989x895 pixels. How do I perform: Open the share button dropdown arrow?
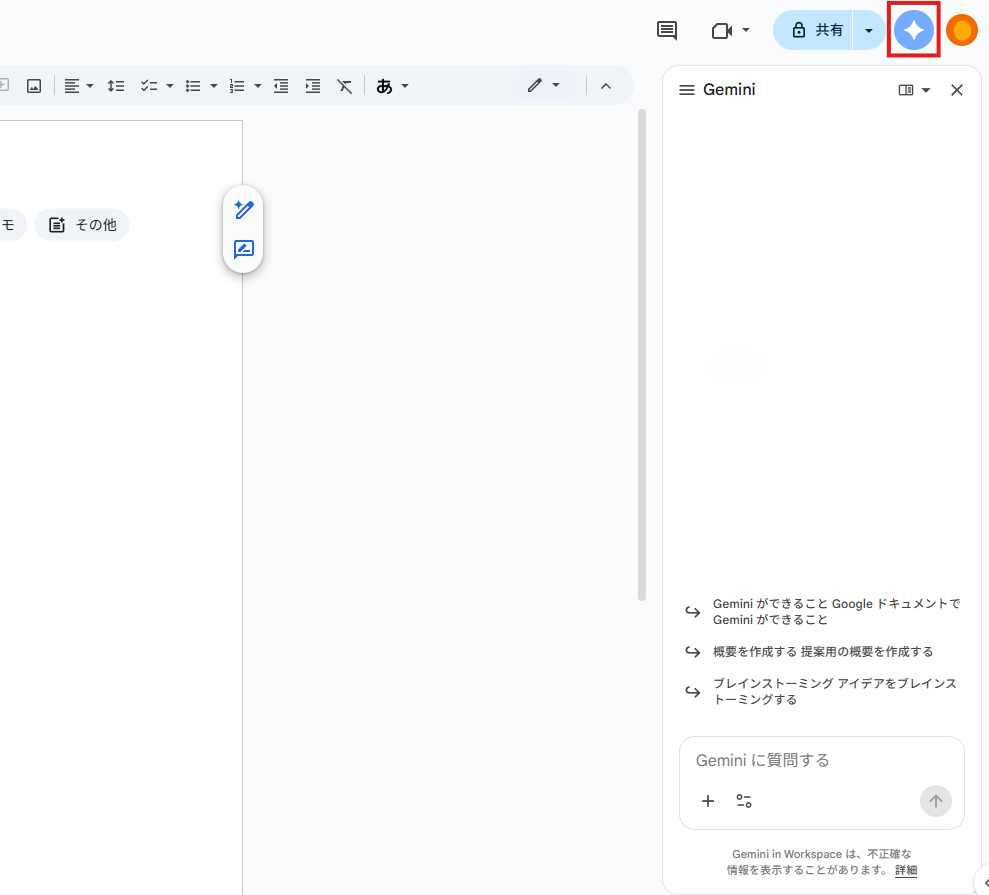[x=868, y=30]
